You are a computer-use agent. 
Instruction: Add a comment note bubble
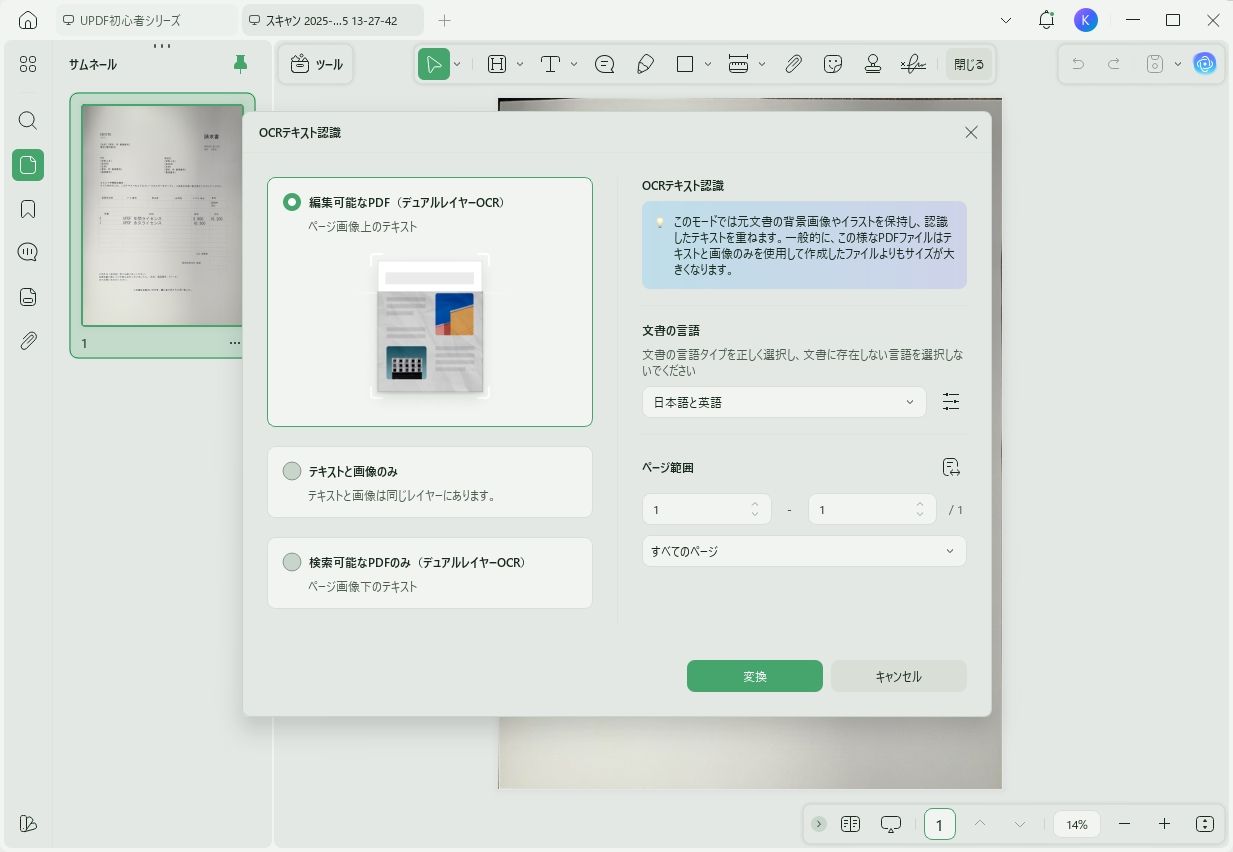point(604,64)
